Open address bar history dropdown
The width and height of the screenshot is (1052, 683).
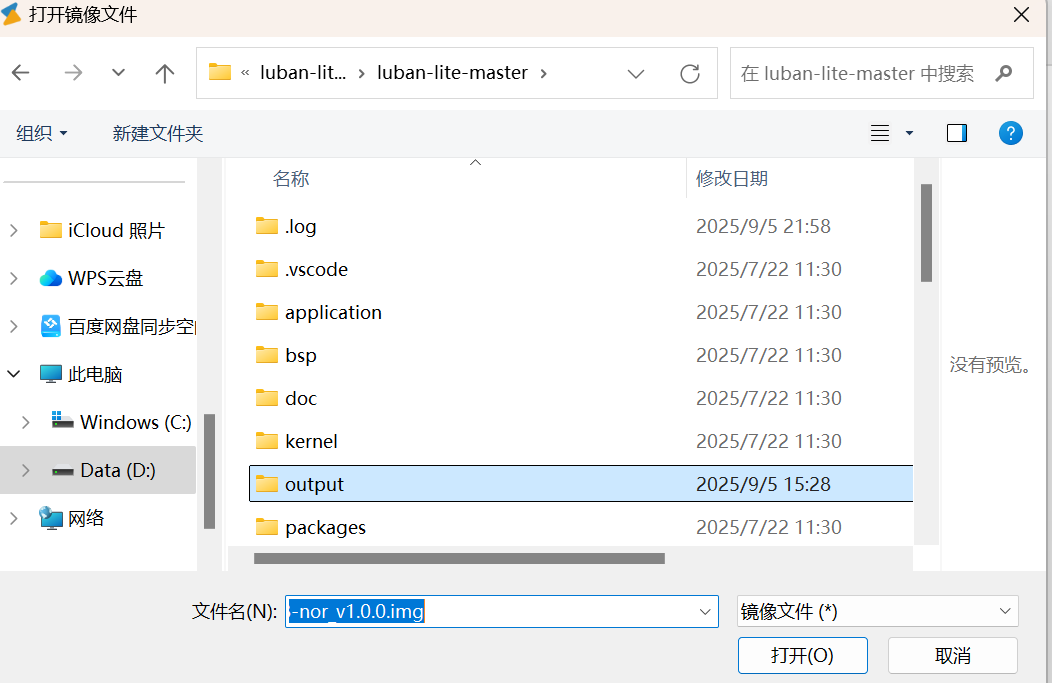pos(636,73)
